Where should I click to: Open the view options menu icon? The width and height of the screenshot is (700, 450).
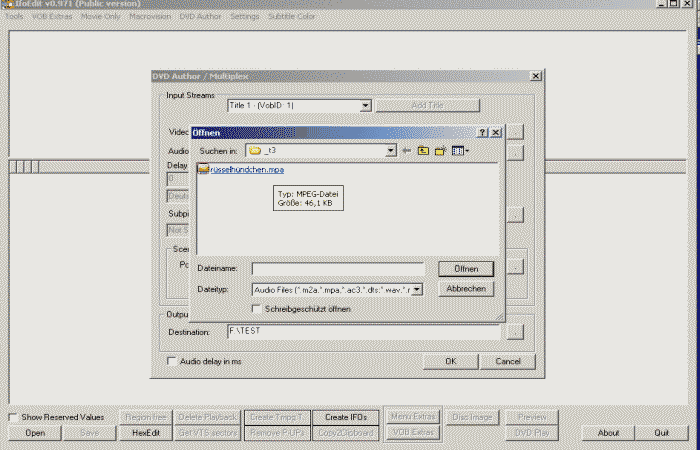coord(459,151)
